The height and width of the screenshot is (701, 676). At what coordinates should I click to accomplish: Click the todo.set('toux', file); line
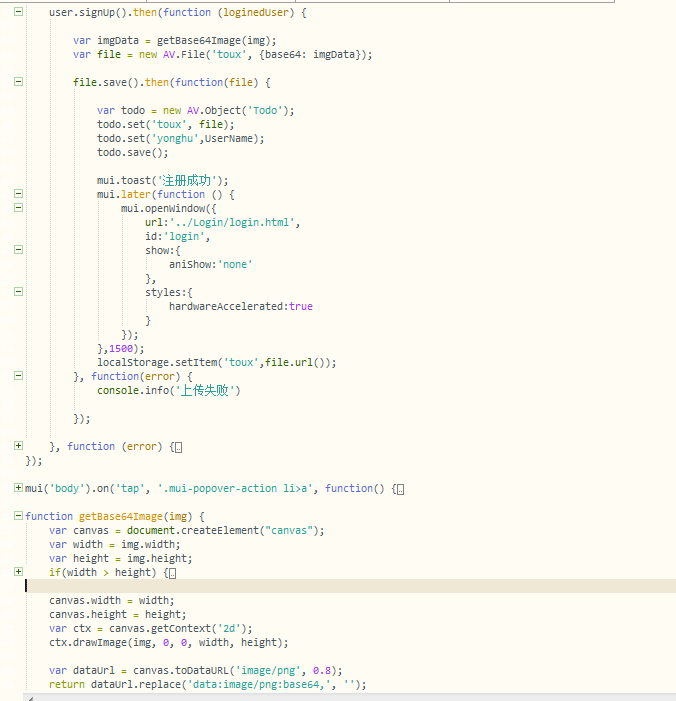(x=165, y=124)
